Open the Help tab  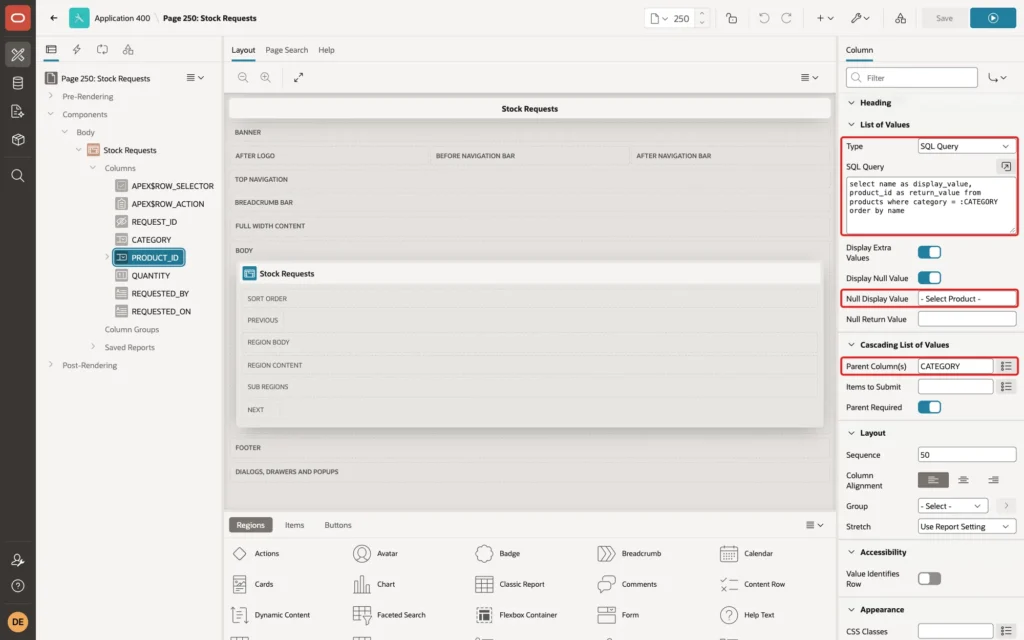(x=326, y=50)
